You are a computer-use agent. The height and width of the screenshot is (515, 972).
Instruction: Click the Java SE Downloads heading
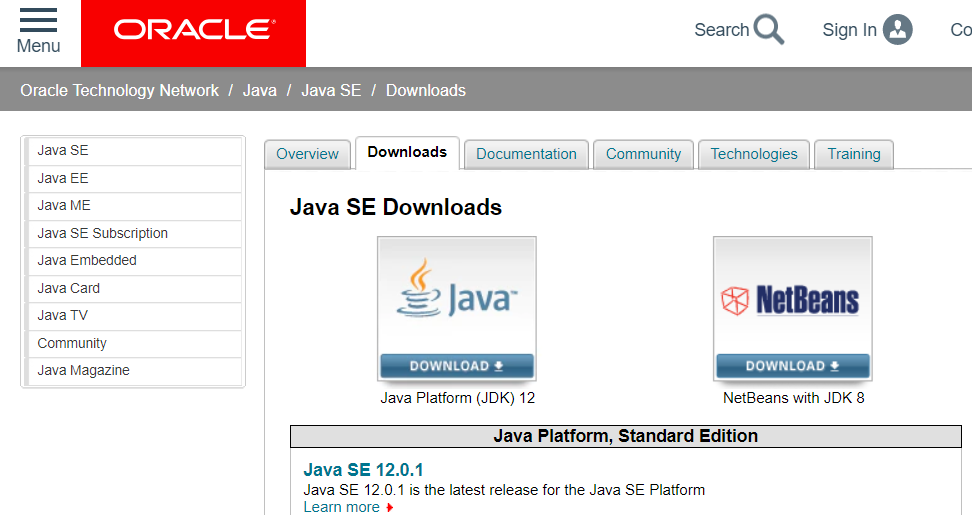point(395,207)
